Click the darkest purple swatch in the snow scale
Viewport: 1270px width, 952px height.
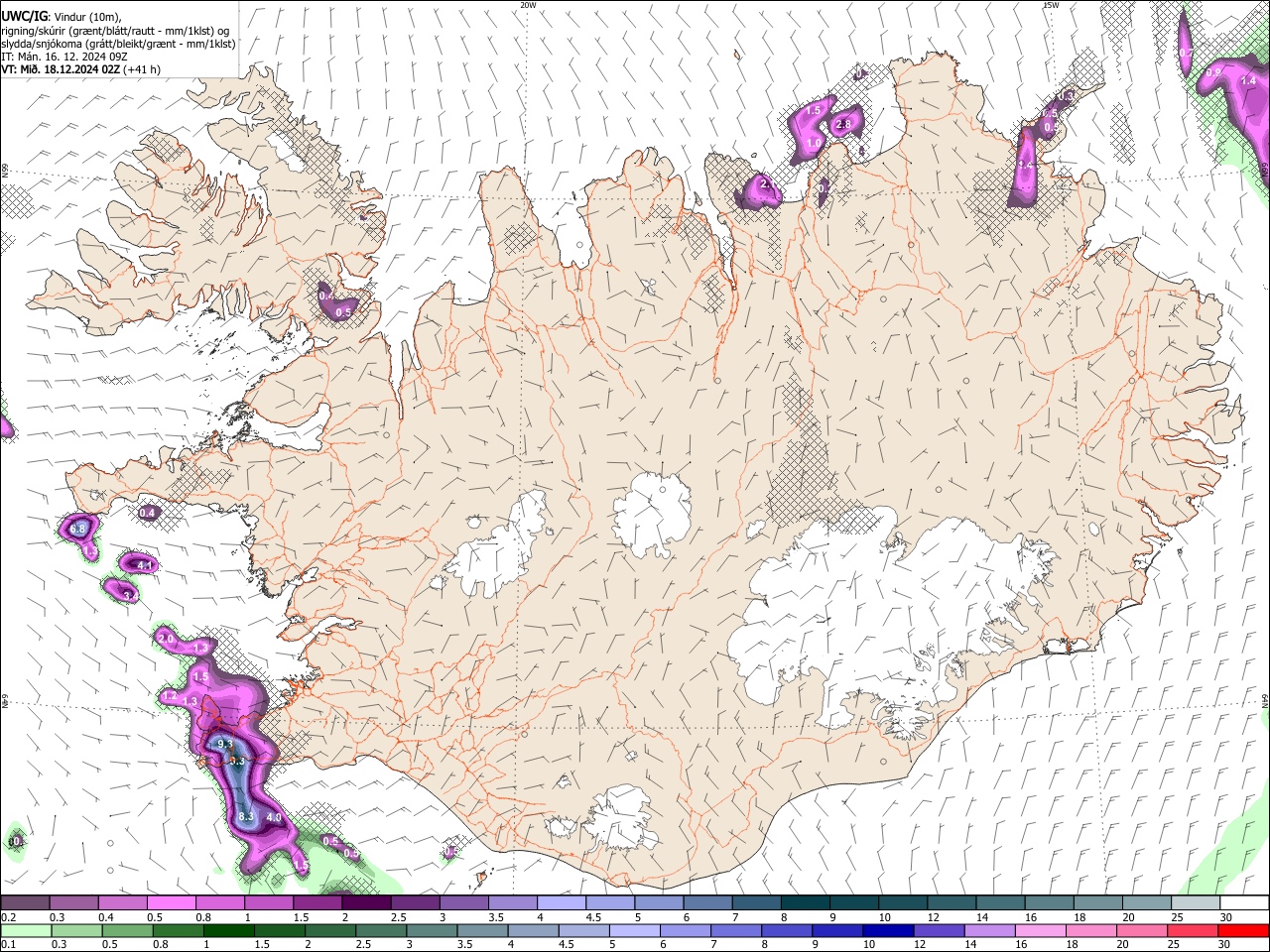366,903
